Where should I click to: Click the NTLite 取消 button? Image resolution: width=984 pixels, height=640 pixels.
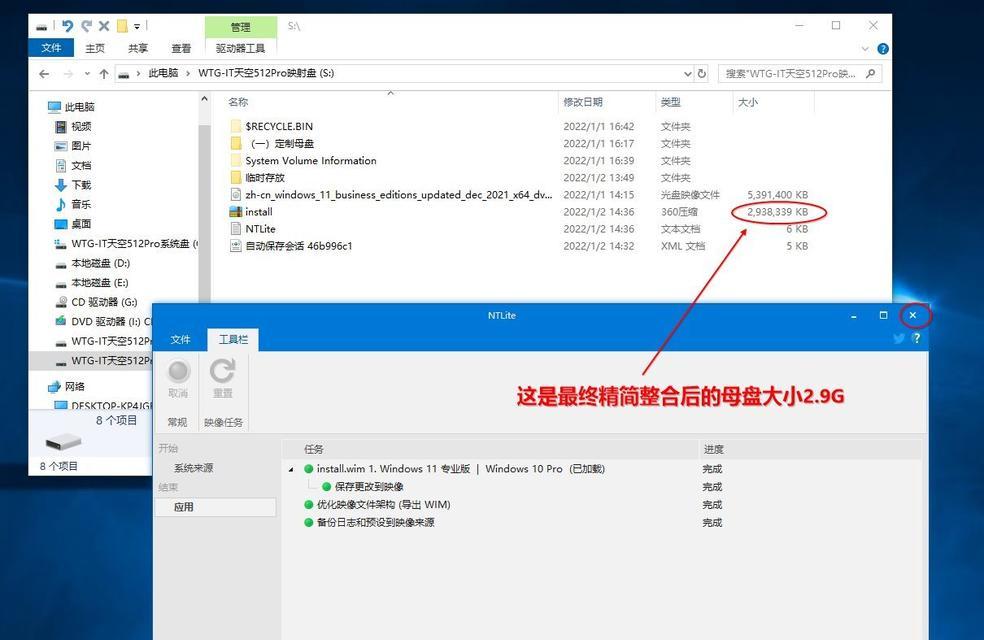point(178,380)
